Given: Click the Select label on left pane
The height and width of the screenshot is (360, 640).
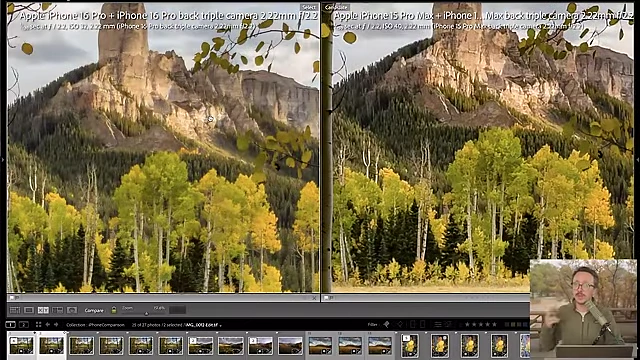Looking at the screenshot, I should click(x=309, y=7).
